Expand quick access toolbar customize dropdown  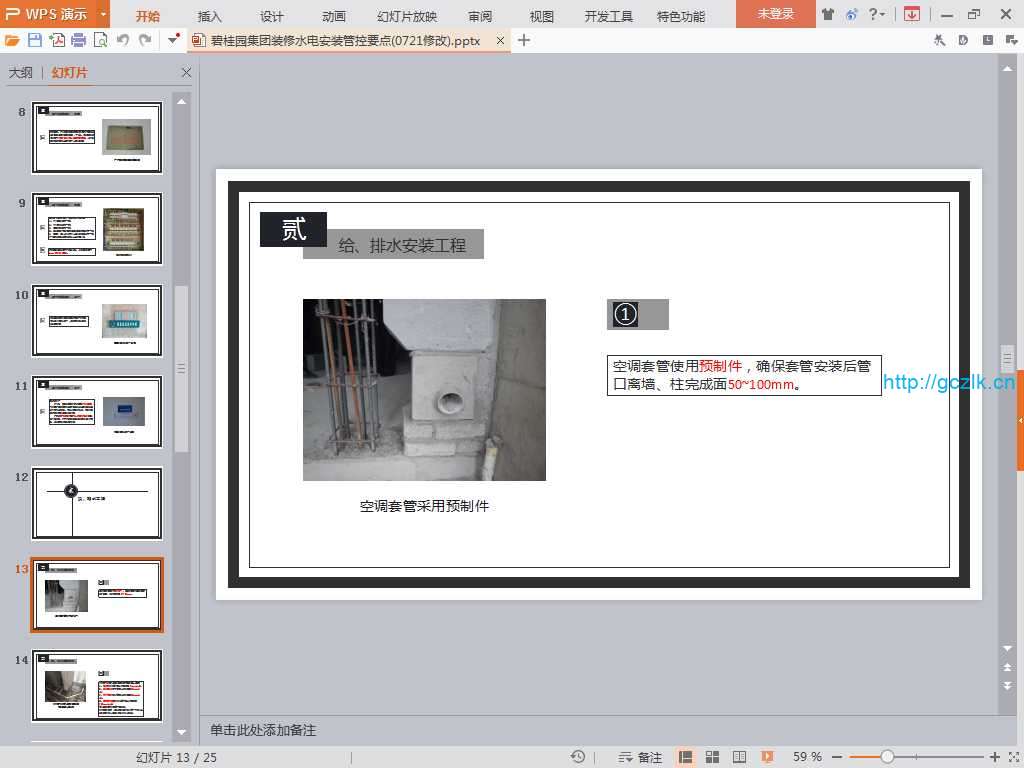(174, 40)
